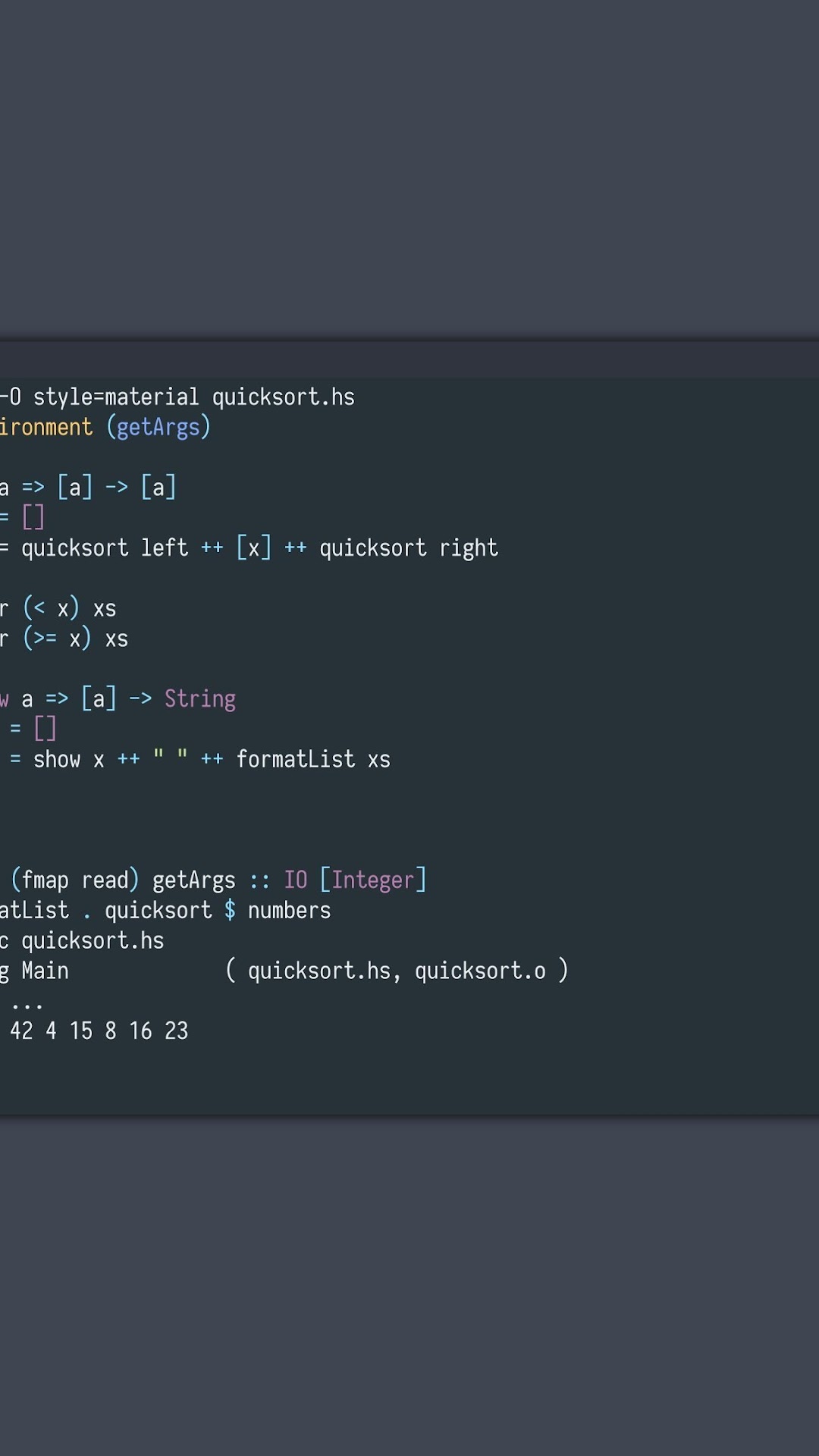819x1456 pixels.
Task: Click 'numbers' at the end of the line
Action: (x=290, y=910)
